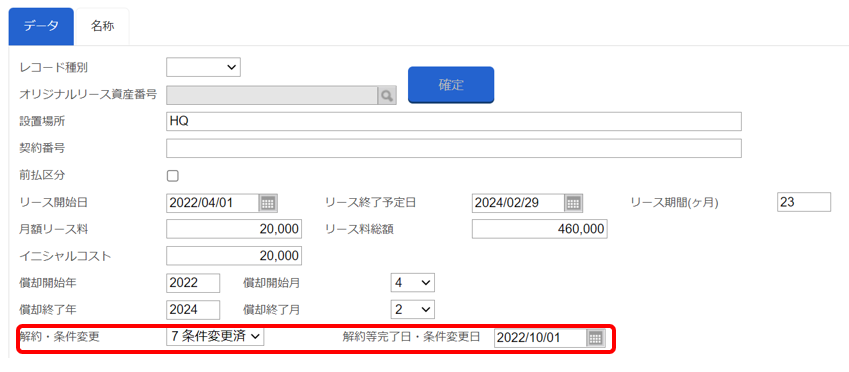Image resolution: width=849 pixels, height=372 pixels.
Task: Switch to the 名称 tab
Action: pyautogui.click(x=102, y=27)
